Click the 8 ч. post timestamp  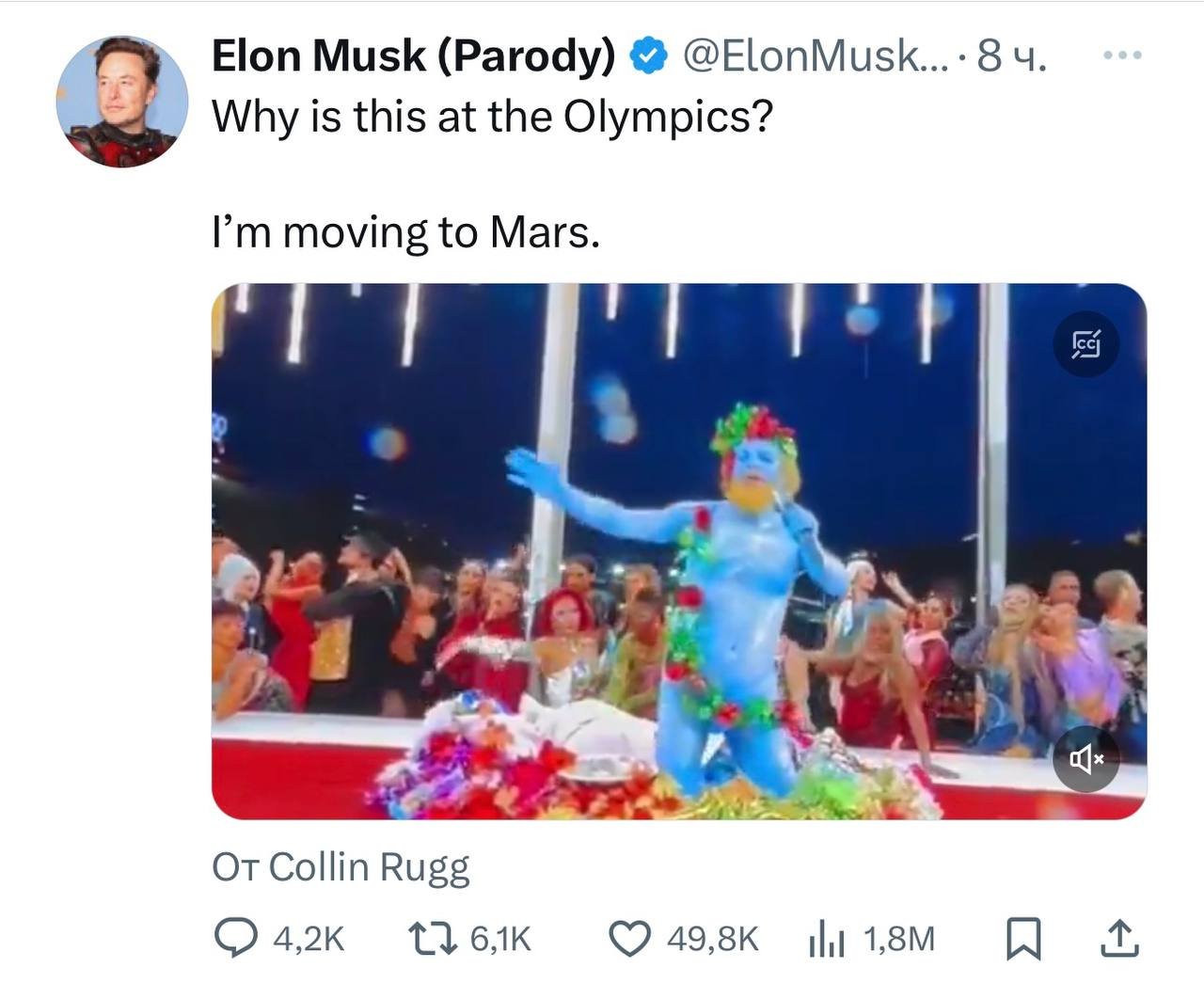point(1011,56)
